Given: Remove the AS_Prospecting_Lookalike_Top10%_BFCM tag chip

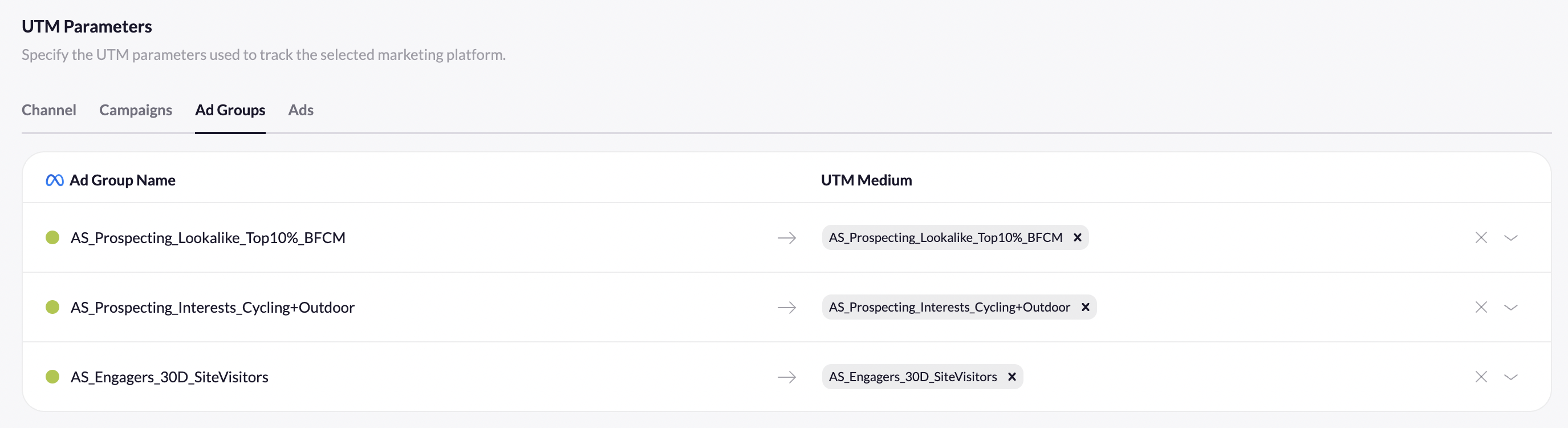Looking at the screenshot, I should [x=1078, y=237].
